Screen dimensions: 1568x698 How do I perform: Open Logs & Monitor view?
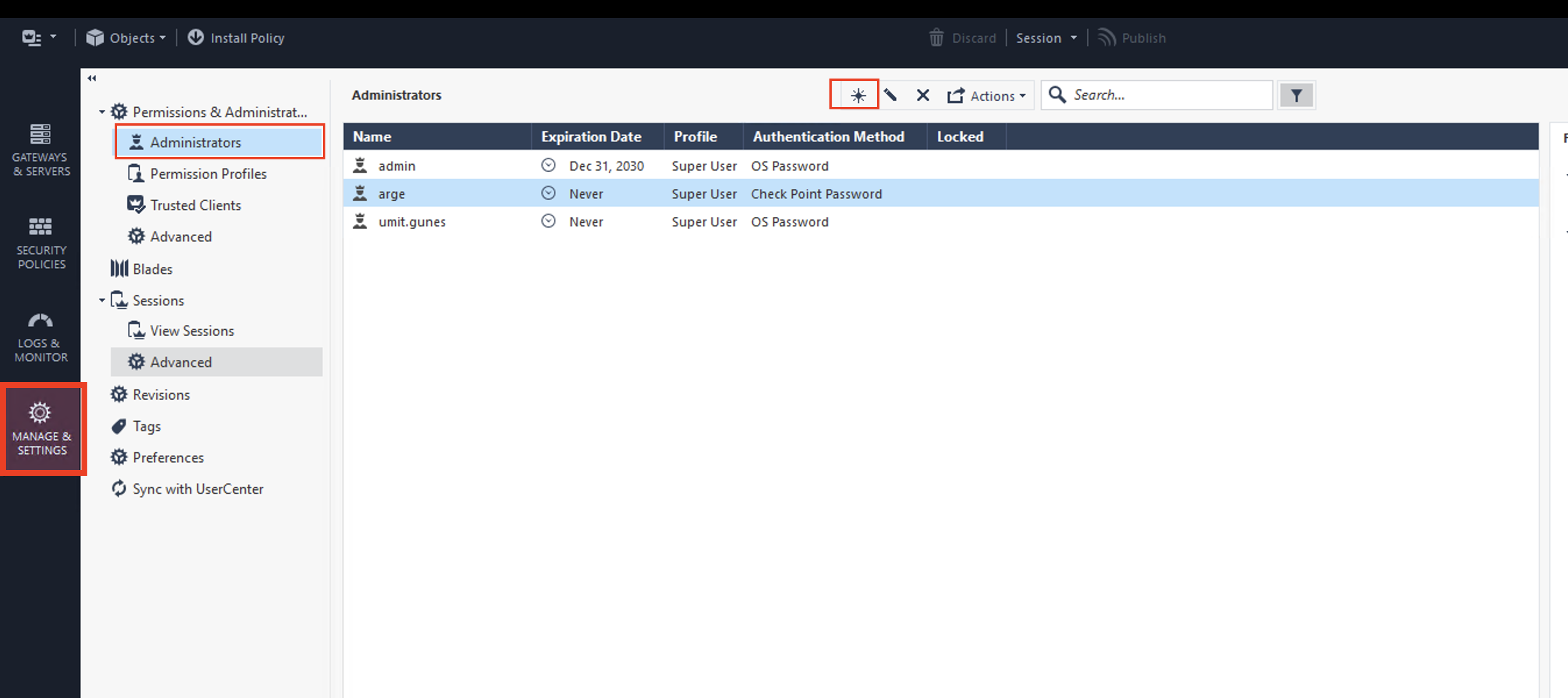tap(41, 337)
